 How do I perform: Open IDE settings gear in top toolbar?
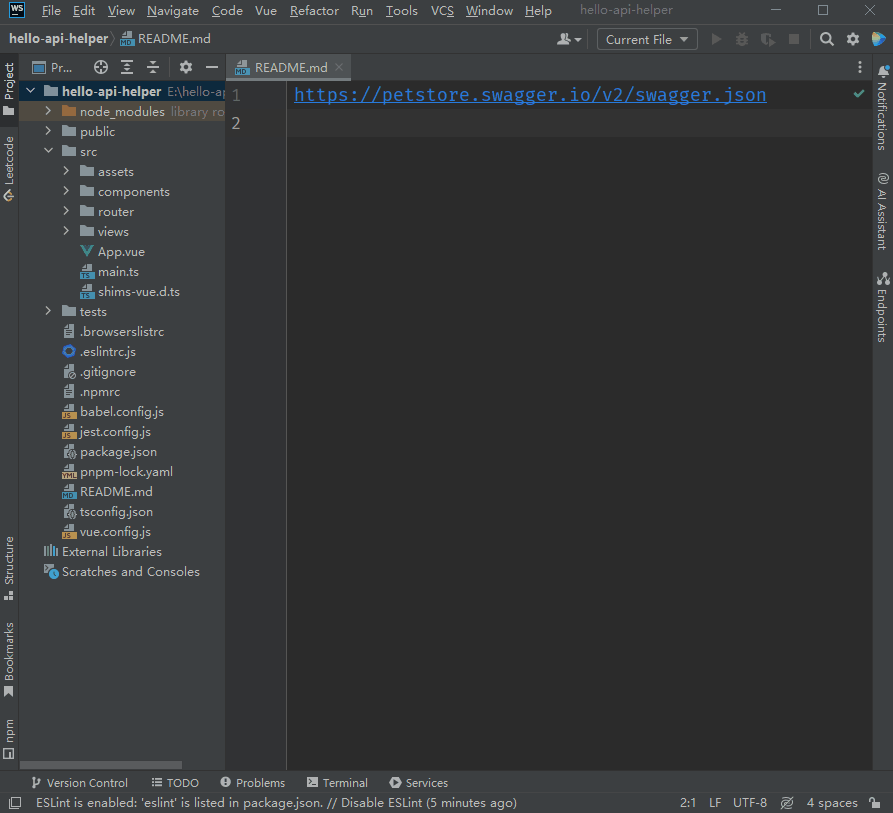pyautogui.click(x=853, y=39)
